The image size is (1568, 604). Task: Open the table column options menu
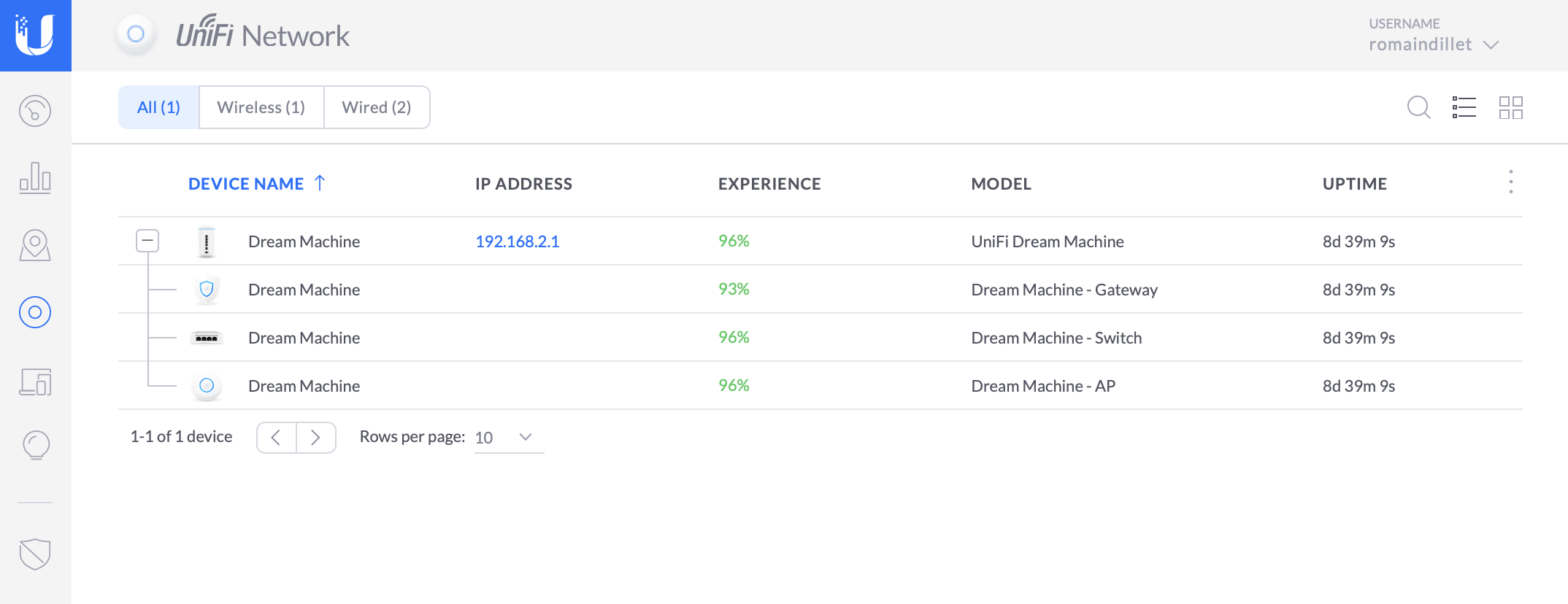click(x=1510, y=182)
